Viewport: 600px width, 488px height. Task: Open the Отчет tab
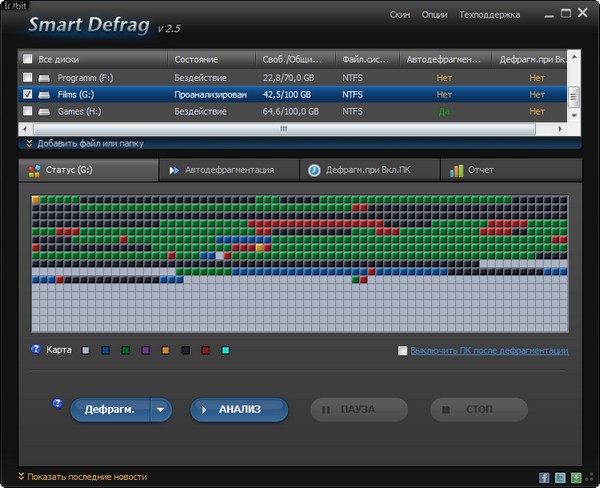tap(480, 170)
